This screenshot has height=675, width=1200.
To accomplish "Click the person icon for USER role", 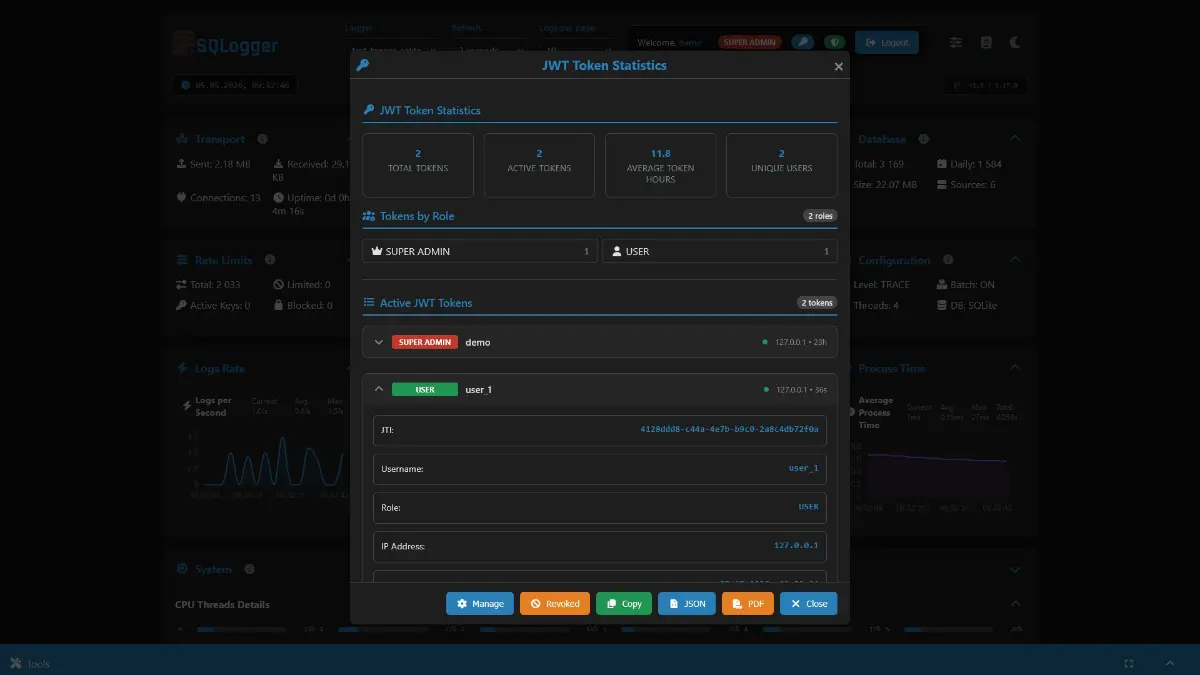I will click(617, 251).
